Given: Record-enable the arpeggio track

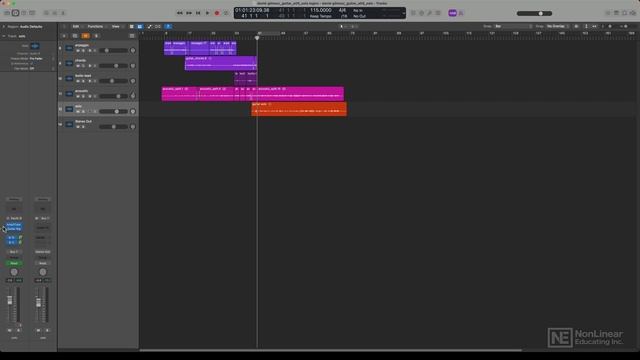Looking at the screenshot, I should click(90, 51).
